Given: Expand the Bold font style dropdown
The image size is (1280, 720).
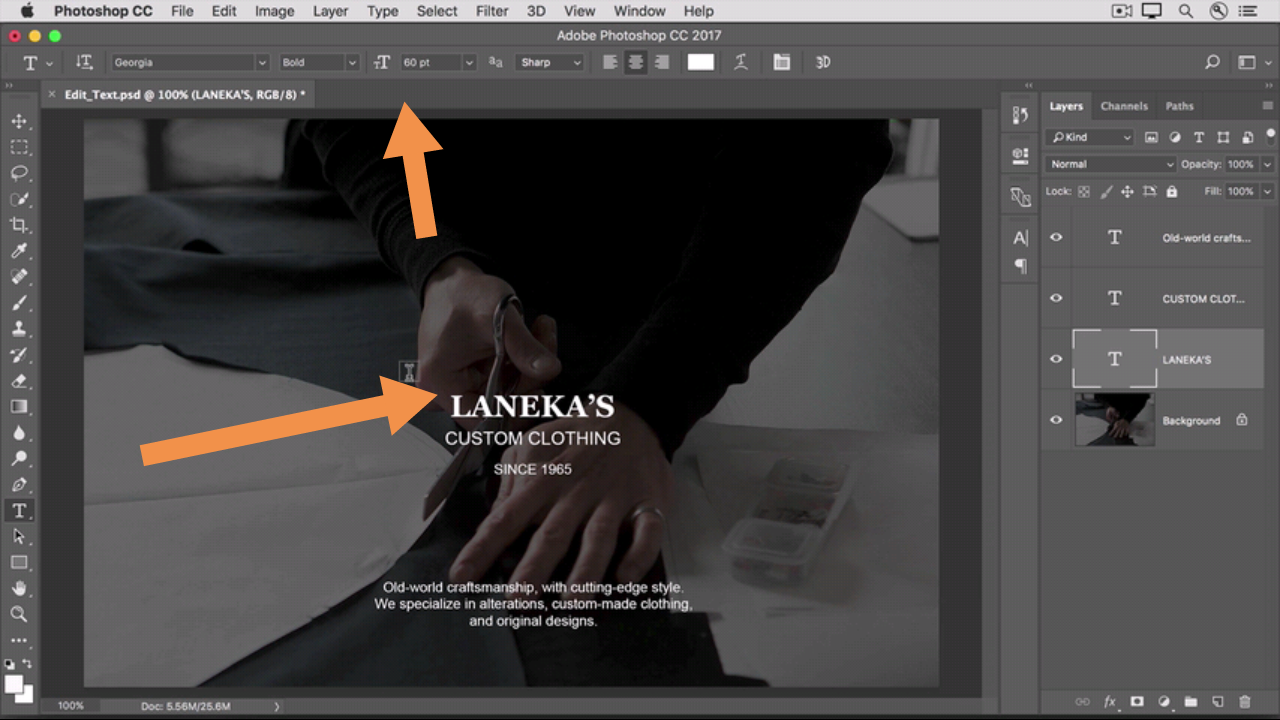Looking at the screenshot, I should (318, 62).
